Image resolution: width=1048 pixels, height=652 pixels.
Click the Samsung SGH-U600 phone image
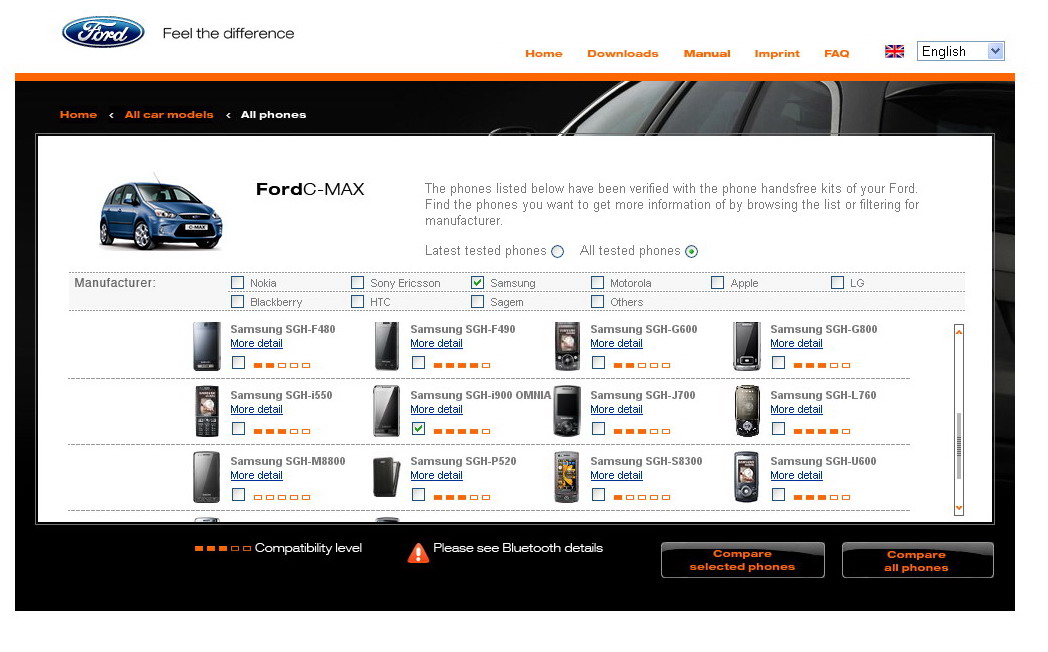(x=747, y=477)
